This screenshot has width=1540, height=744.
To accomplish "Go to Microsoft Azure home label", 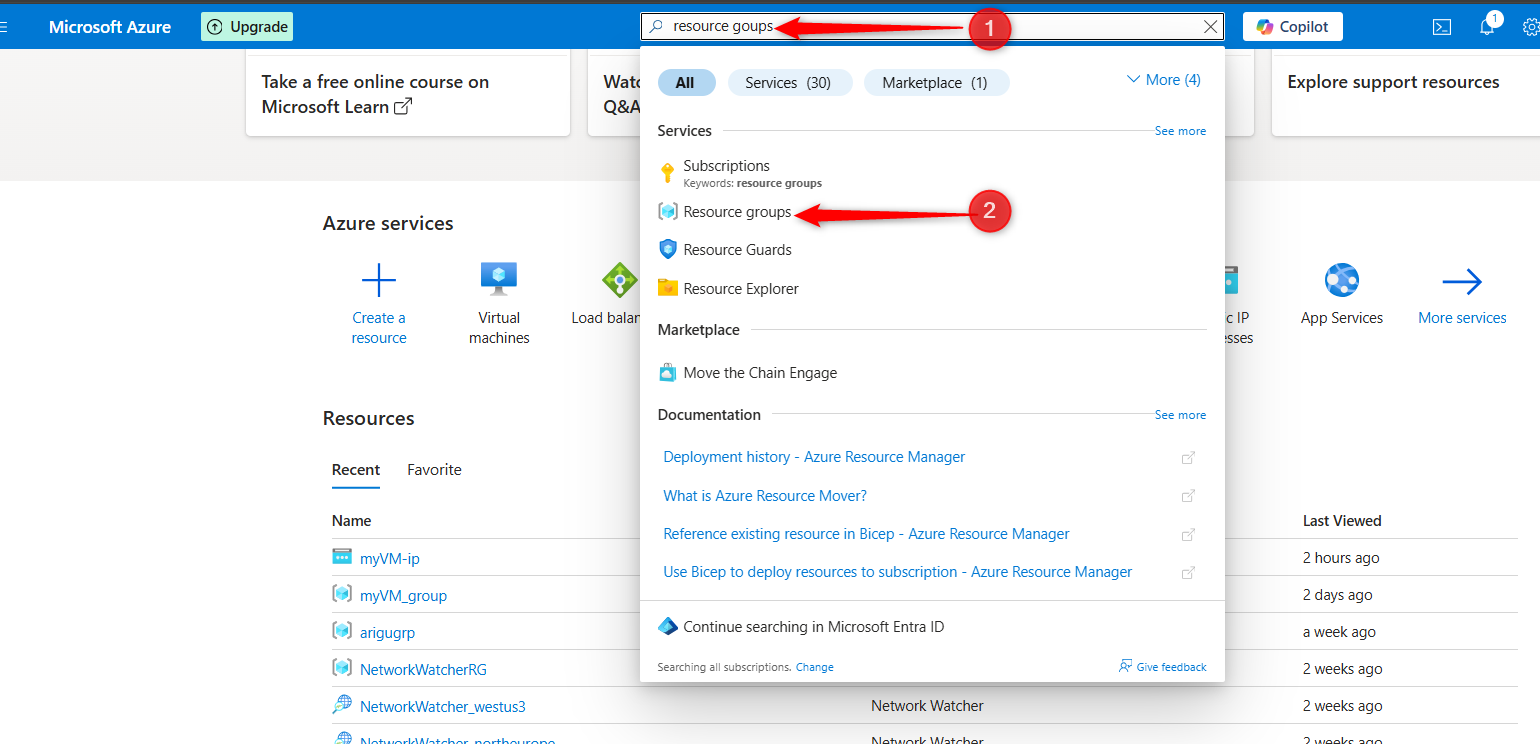I will [x=110, y=27].
